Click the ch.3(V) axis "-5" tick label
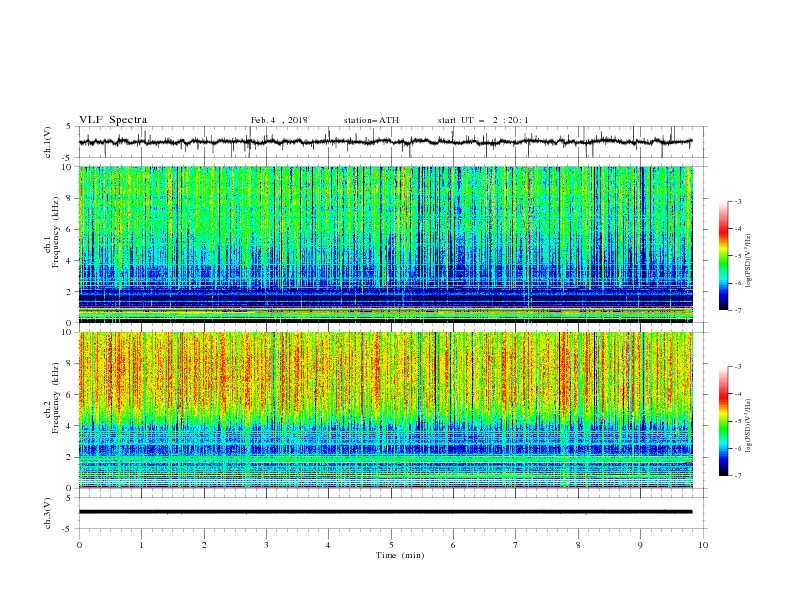Viewport: 792px width, 612px height. [68, 529]
